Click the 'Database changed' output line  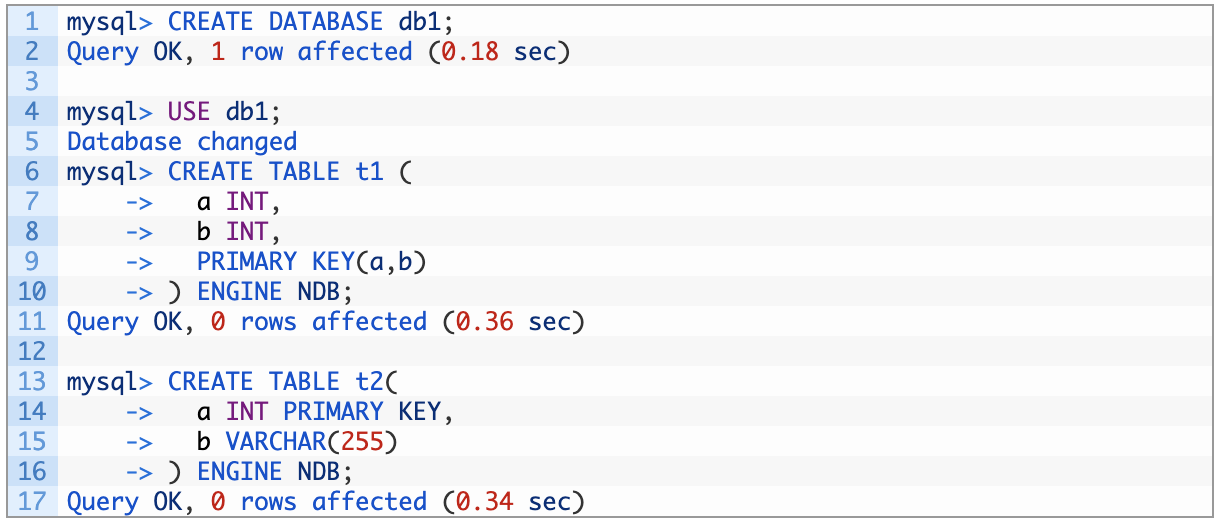[x=182, y=142]
